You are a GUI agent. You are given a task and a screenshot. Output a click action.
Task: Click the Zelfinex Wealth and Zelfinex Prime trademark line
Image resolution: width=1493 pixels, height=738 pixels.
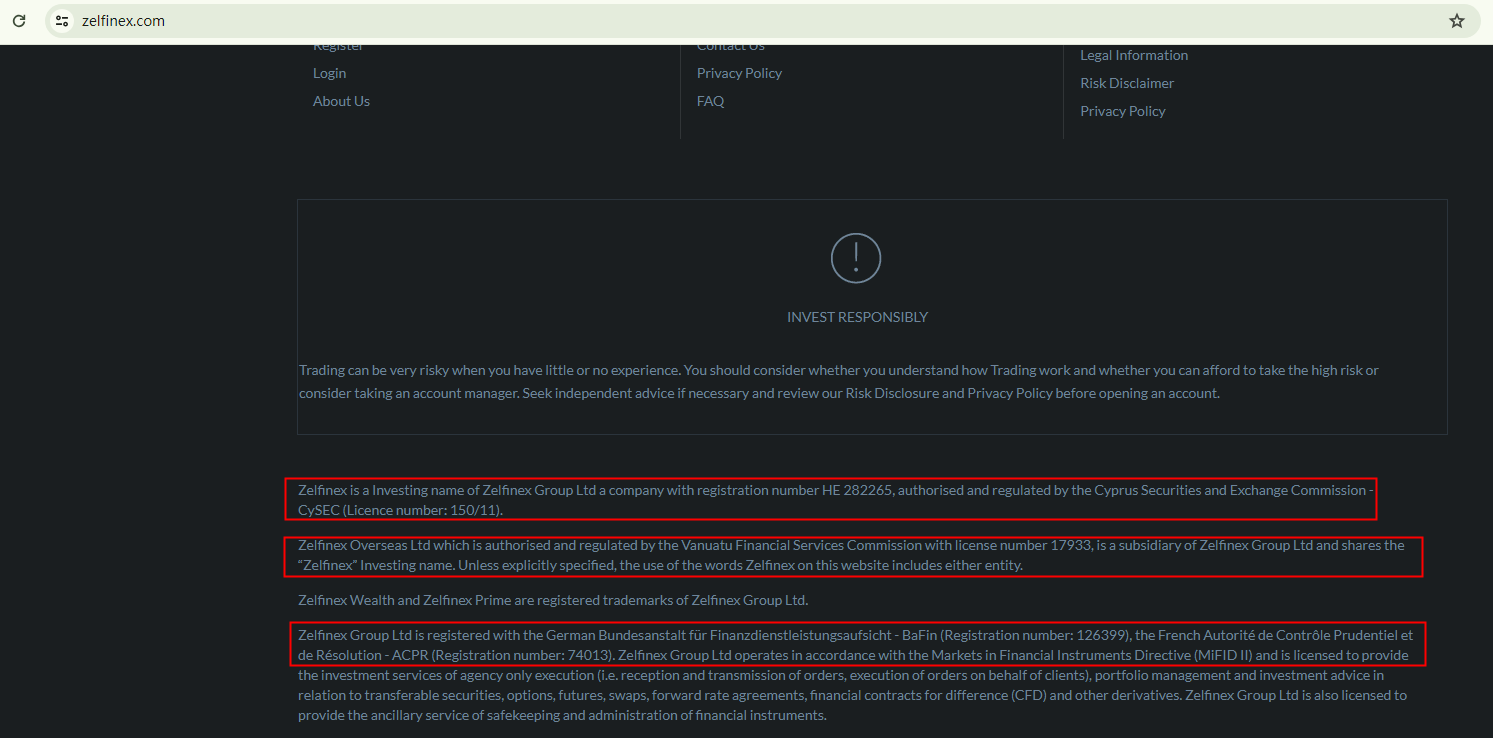553,600
